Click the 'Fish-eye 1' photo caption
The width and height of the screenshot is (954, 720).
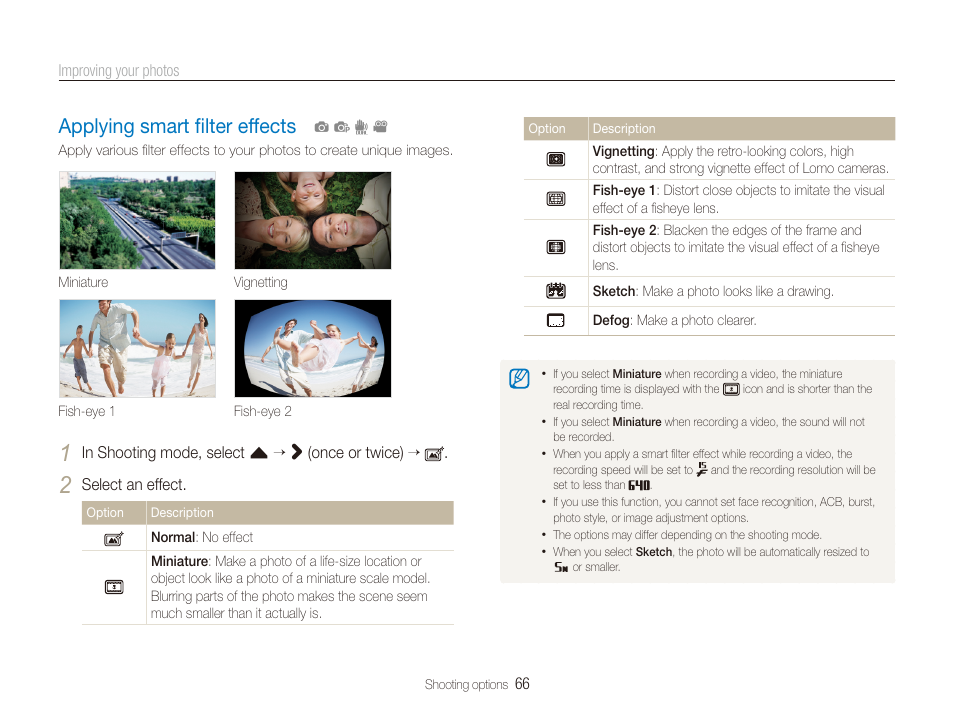(86, 411)
